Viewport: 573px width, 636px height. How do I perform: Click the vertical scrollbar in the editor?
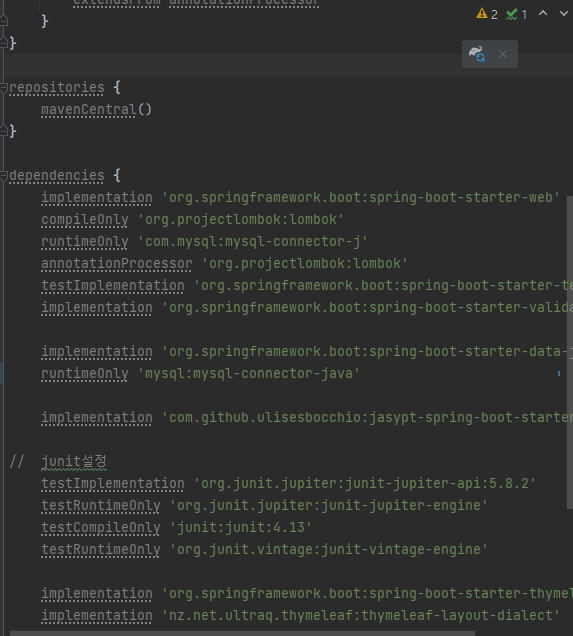coord(570,352)
